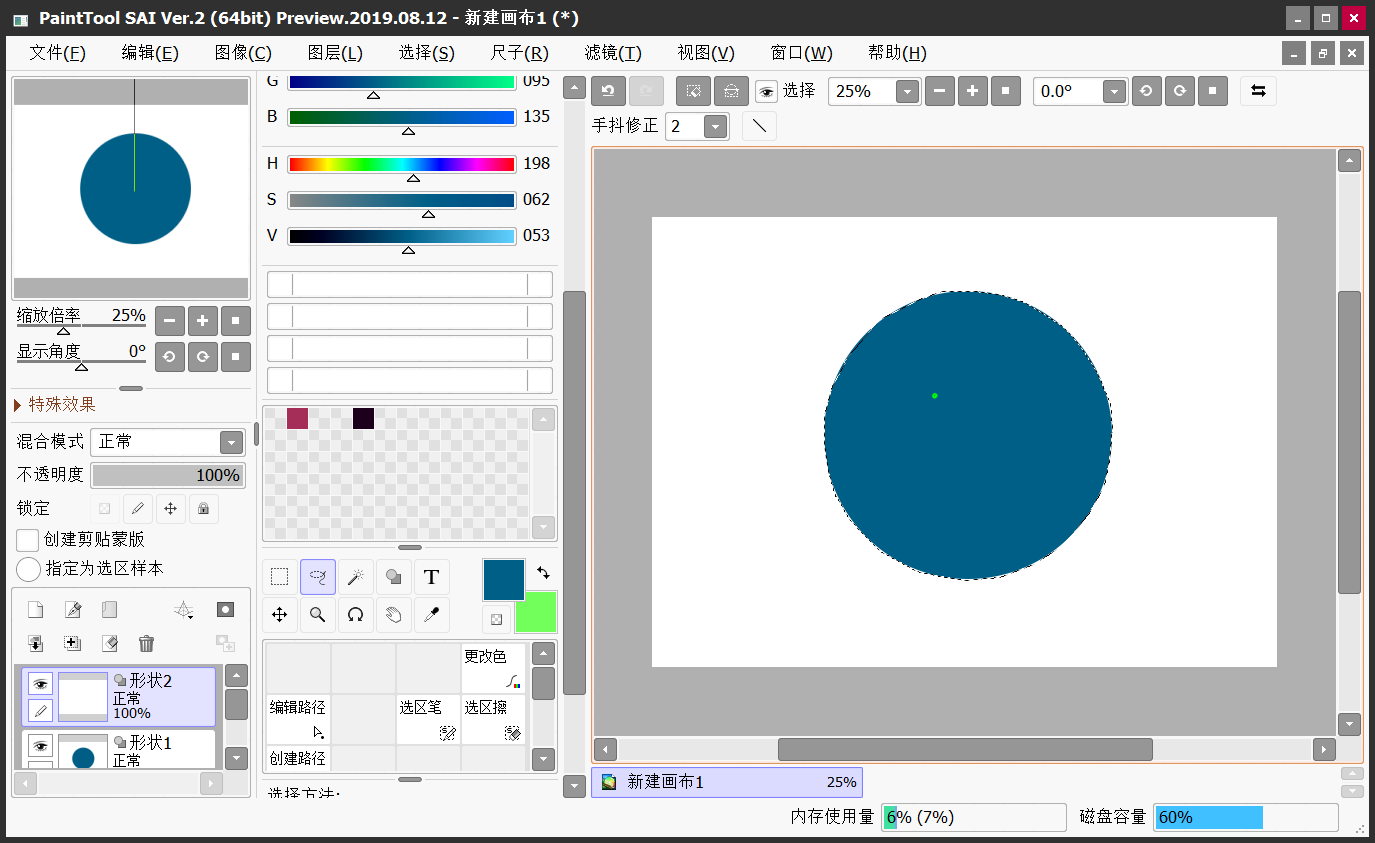Create a new pen tool layer
1375x843 pixels.
point(72,609)
